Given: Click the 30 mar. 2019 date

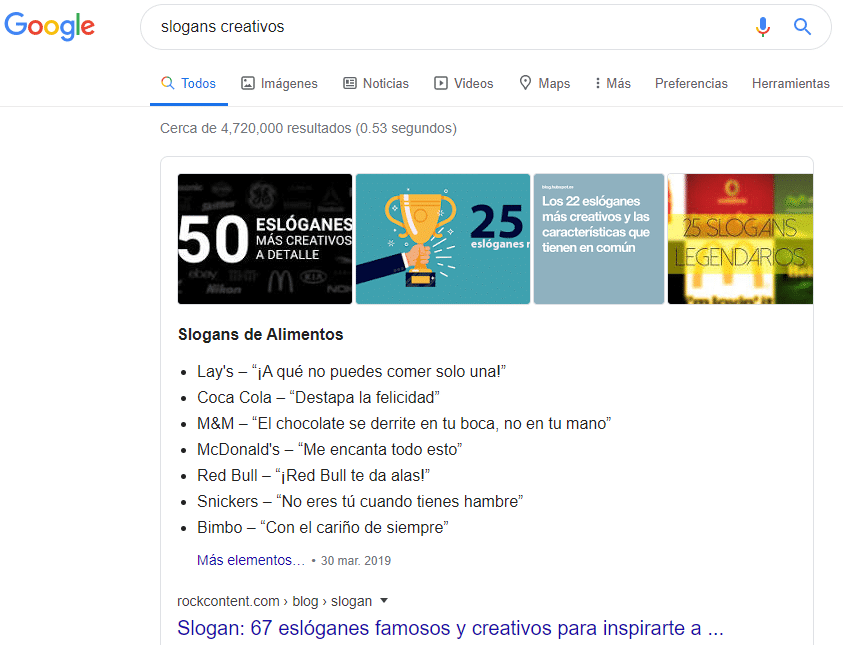Looking at the screenshot, I should (356, 561).
